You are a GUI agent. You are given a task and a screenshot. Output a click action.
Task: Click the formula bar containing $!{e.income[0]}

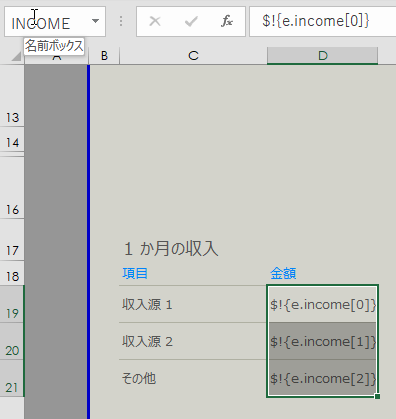click(323, 21)
